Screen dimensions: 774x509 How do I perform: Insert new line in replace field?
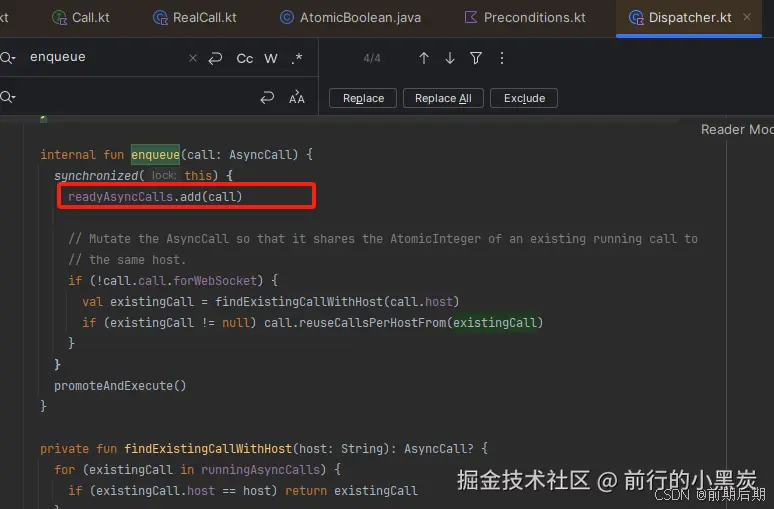coord(267,97)
